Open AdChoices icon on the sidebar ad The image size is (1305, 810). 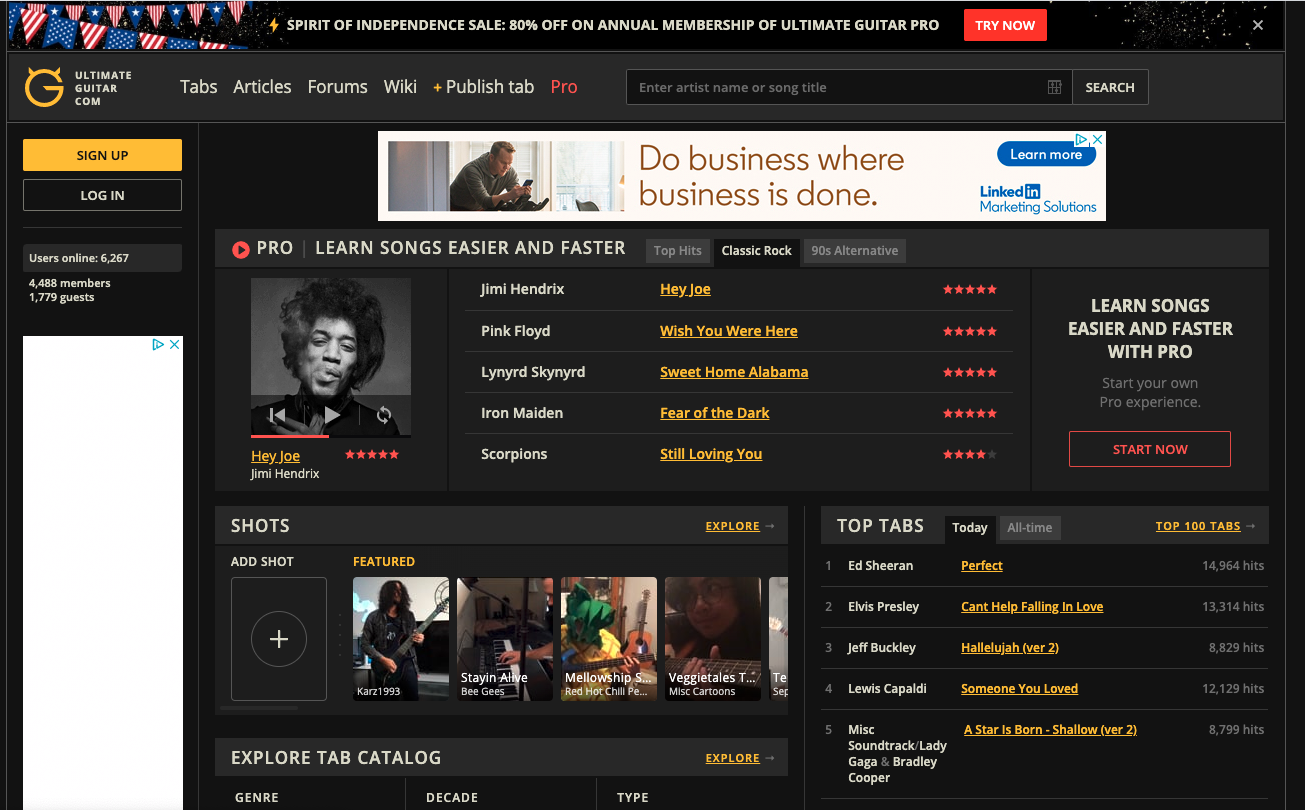158,344
